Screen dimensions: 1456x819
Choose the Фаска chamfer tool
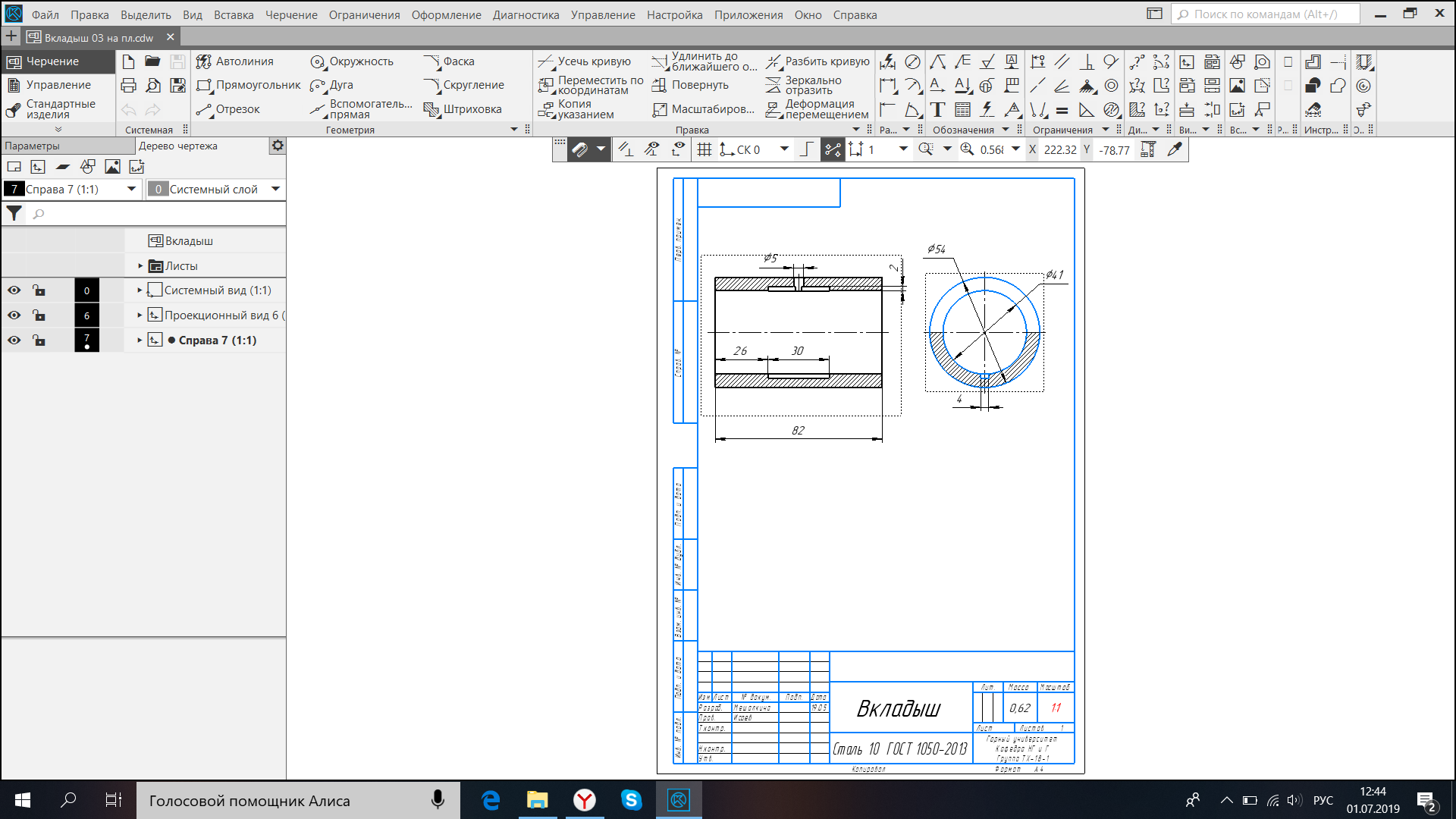click(450, 61)
